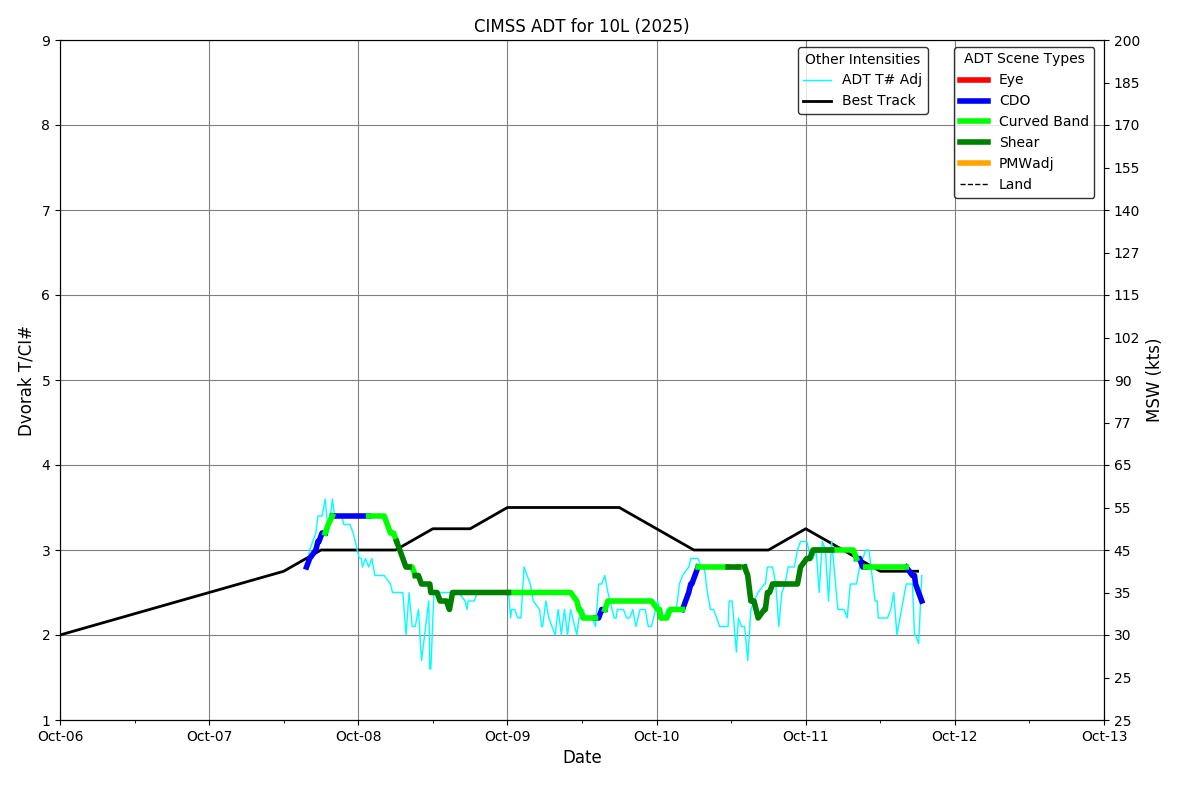The height and width of the screenshot is (800, 1200).
Task: Click MSW axis tick label "200"
Action: point(1127,41)
